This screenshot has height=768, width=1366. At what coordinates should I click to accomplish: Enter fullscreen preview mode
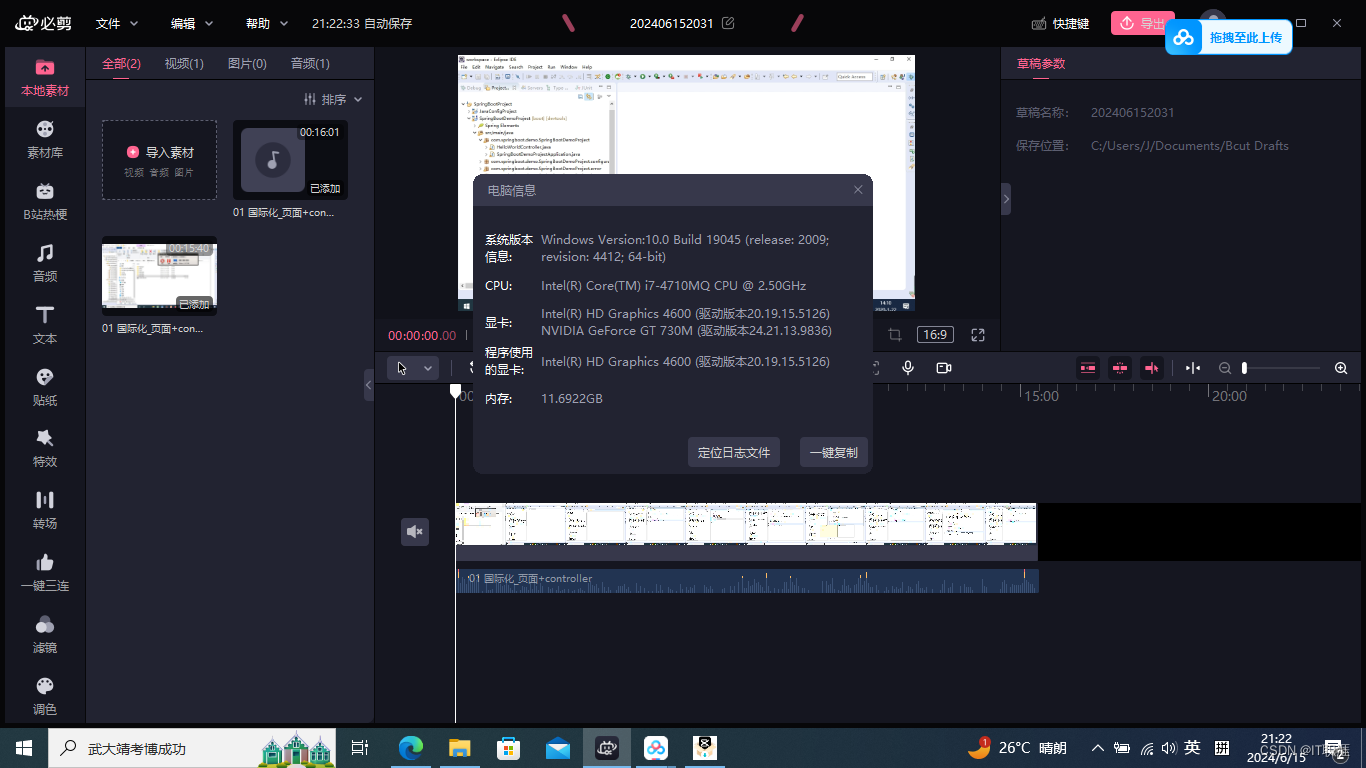(x=978, y=335)
